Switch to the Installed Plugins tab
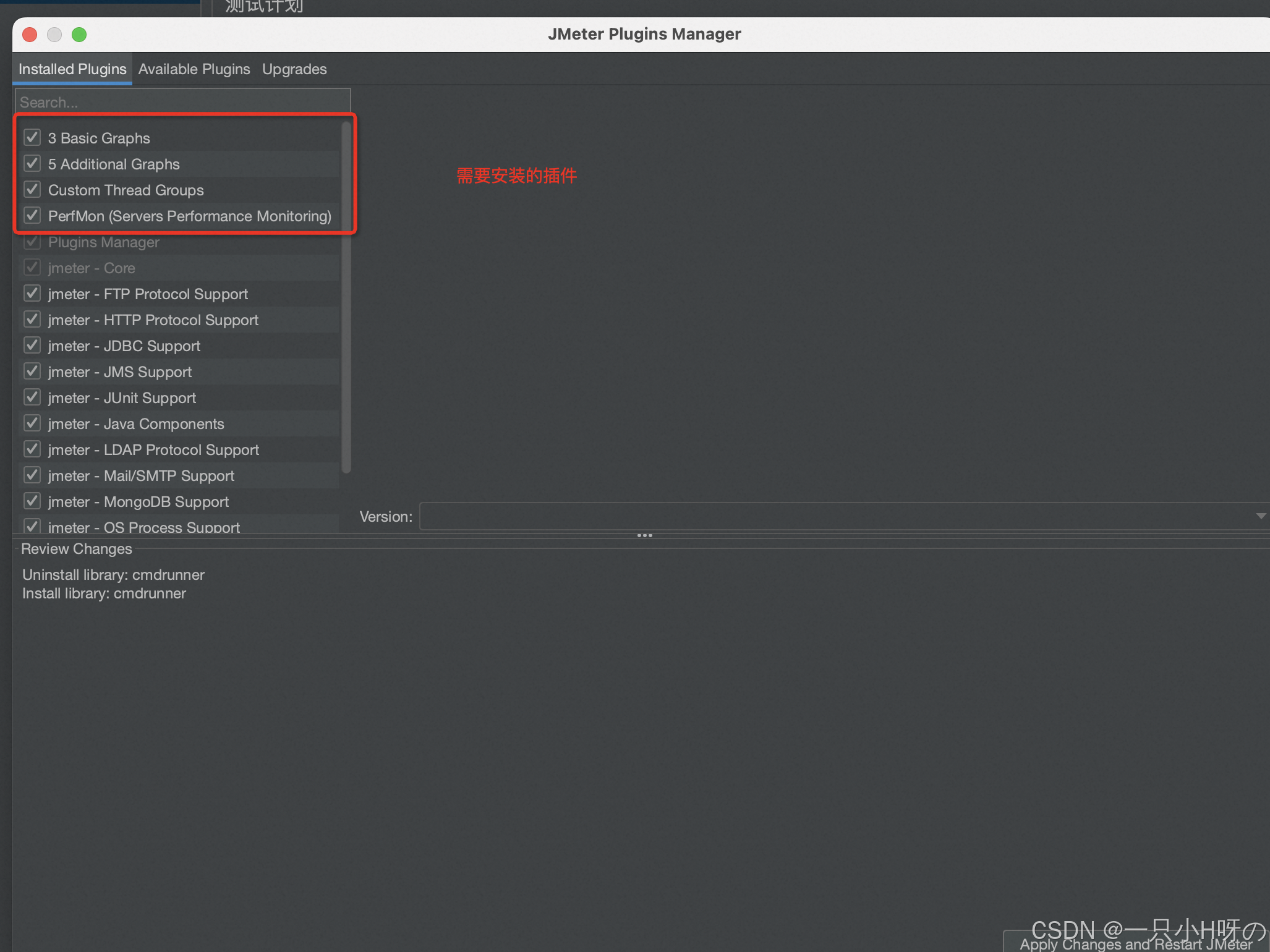The image size is (1270, 952). (x=72, y=69)
